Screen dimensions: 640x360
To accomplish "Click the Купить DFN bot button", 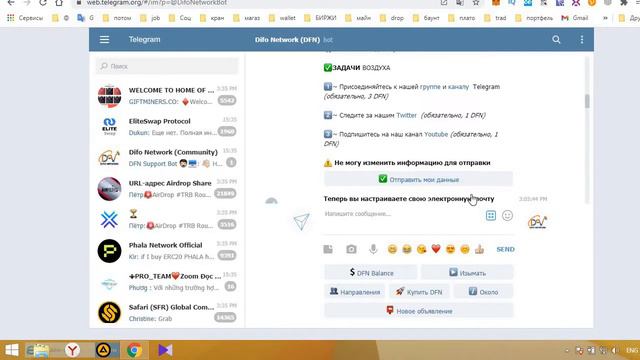I will 419,291.
